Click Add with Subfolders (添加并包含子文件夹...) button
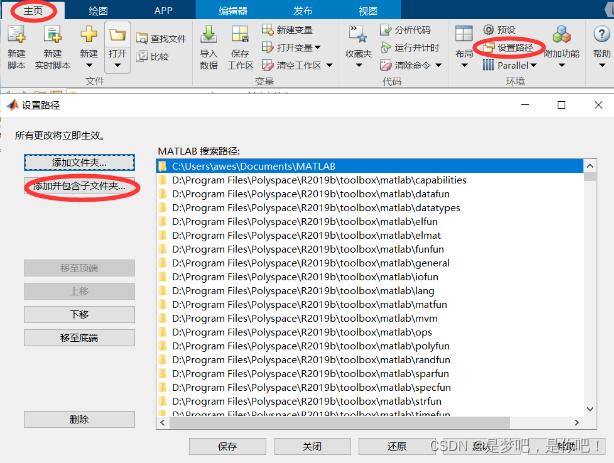Screen dimensions: 614x463 [79, 186]
